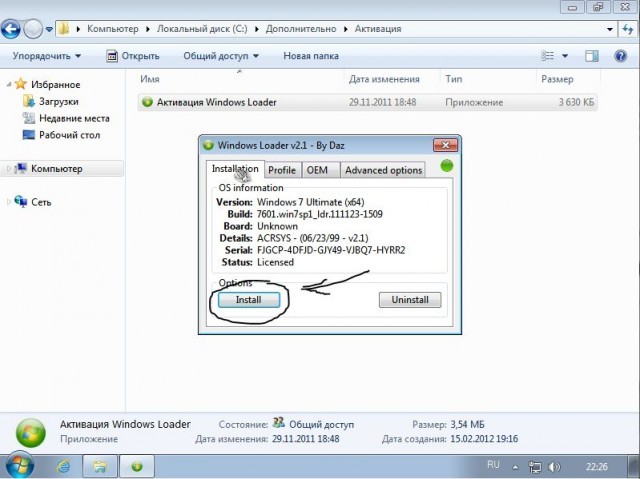Click the change view icon
640x479 pixels.
point(547,56)
